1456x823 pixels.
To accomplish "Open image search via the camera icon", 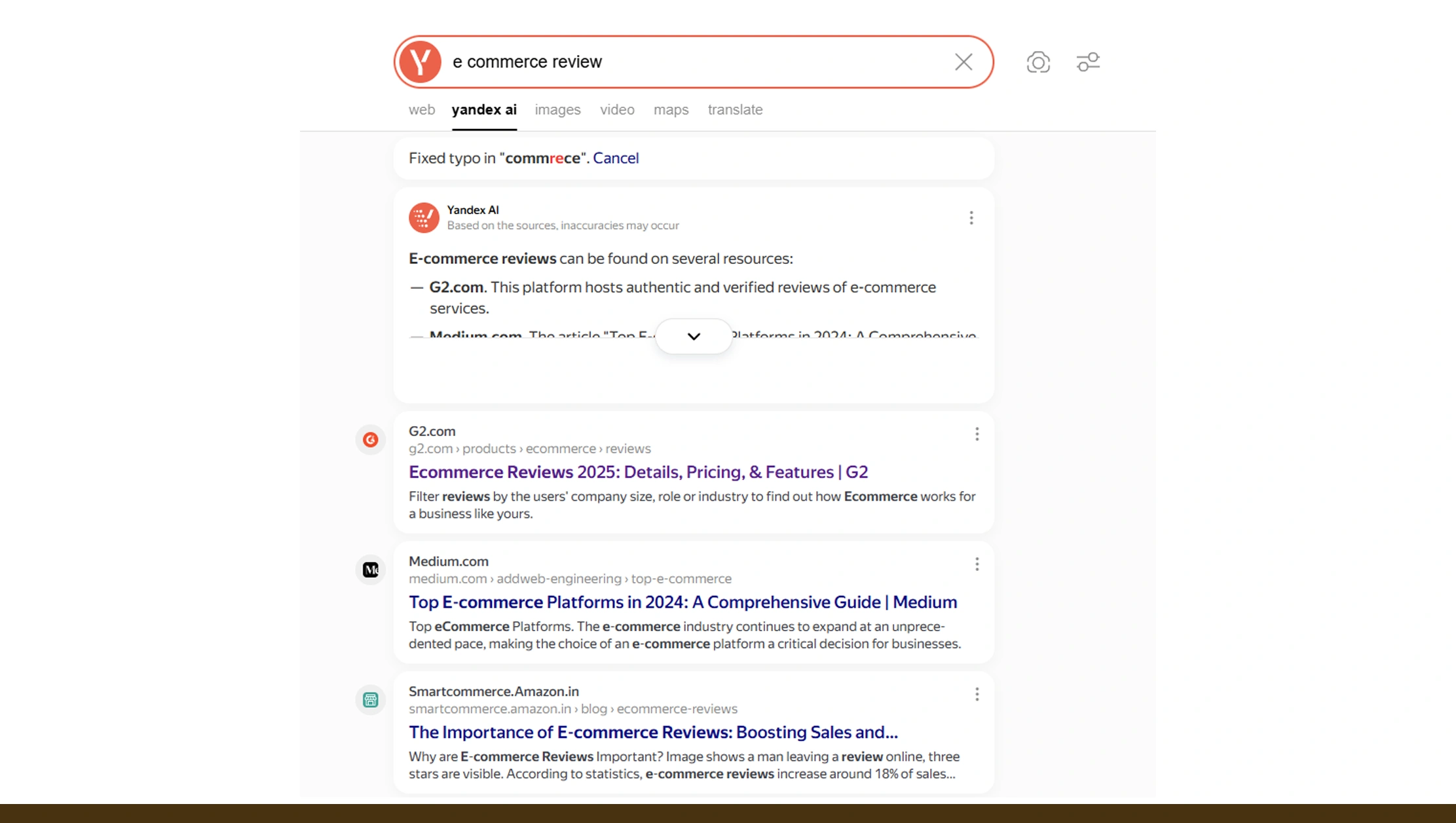I will (1038, 62).
